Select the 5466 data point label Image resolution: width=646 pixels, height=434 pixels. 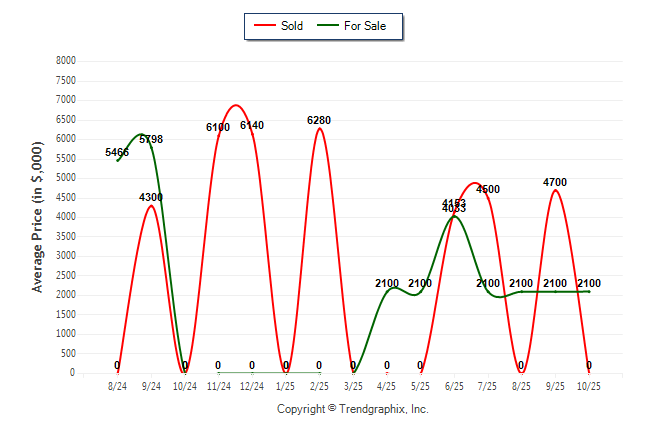pos(117,153)
